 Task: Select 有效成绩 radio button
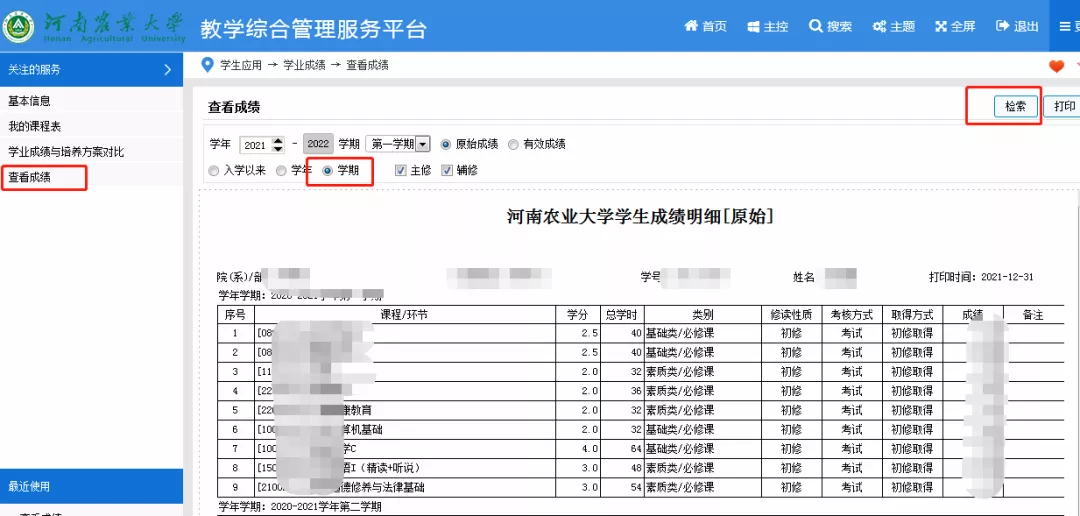tap(513, 145)
